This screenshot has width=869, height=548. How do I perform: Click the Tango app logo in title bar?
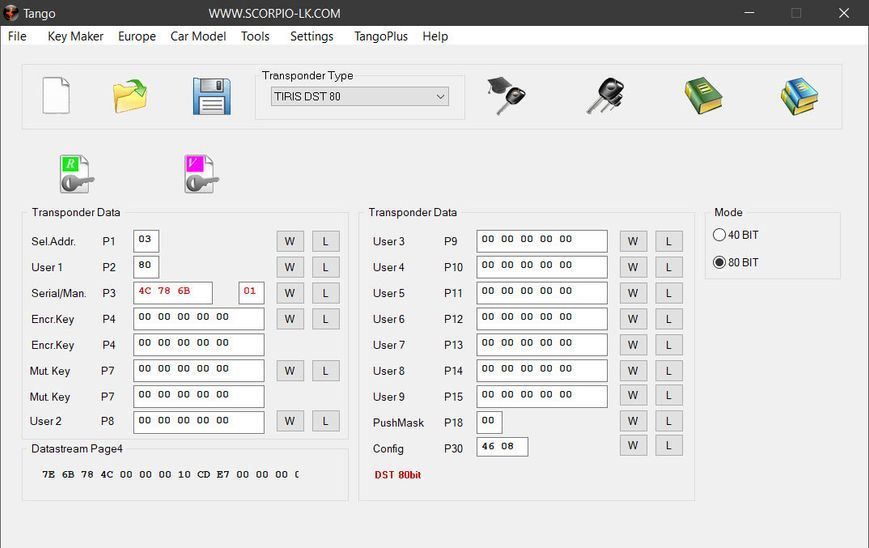(x=11, y=13)
